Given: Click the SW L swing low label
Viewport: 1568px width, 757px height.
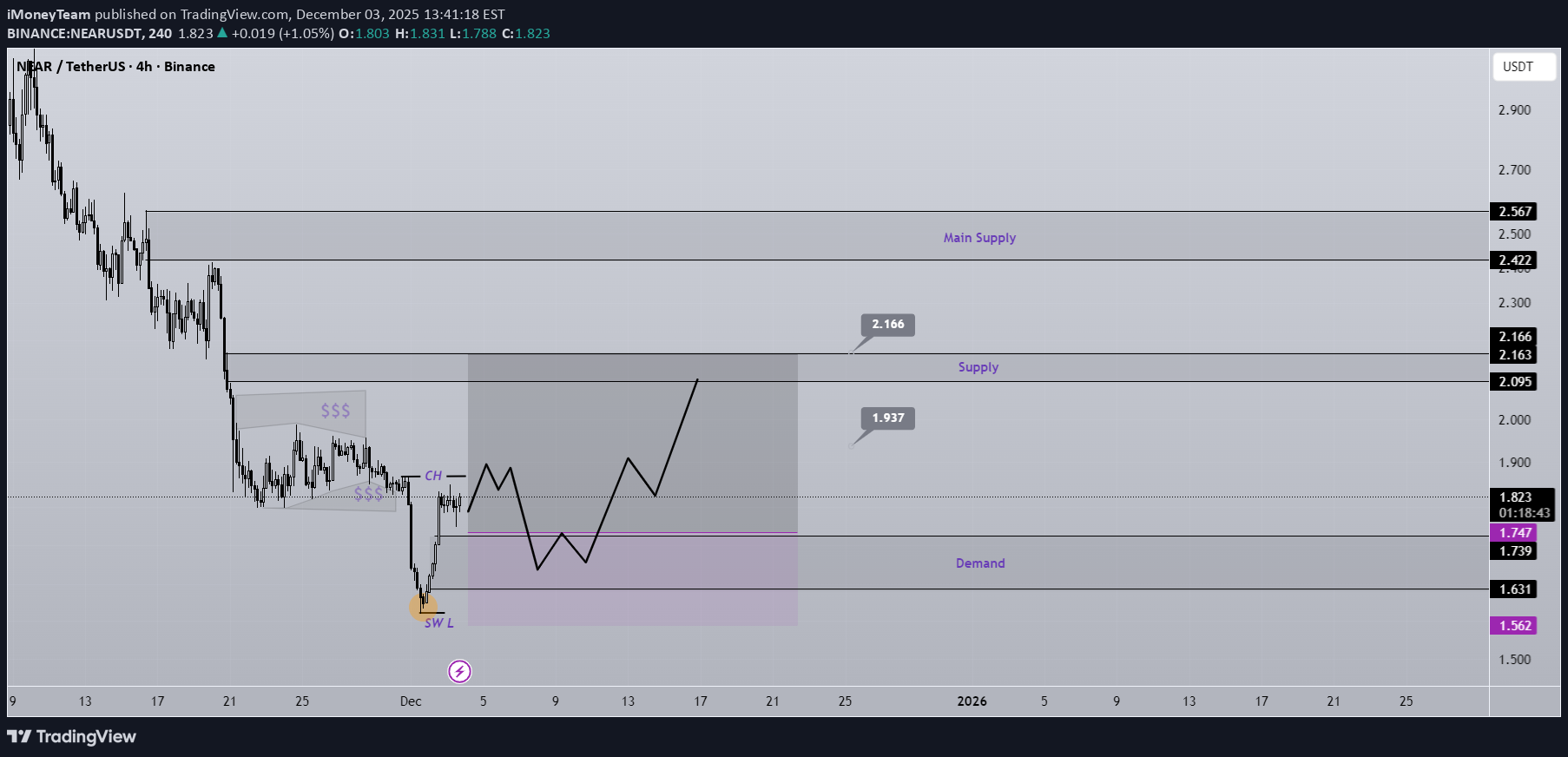Looking at the screenshot, I should click(438, 623).
